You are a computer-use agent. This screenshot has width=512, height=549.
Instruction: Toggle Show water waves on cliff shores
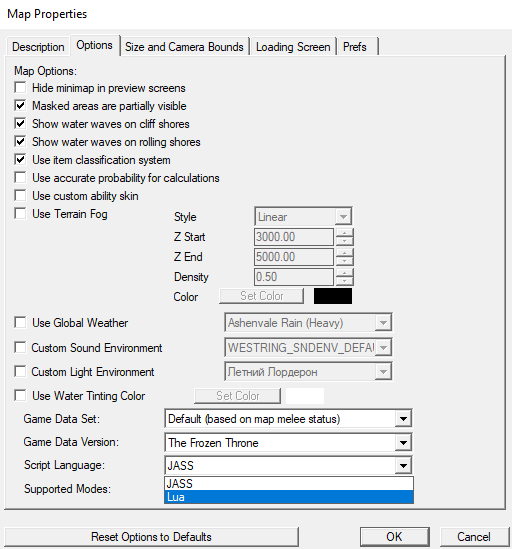(20, 123)
